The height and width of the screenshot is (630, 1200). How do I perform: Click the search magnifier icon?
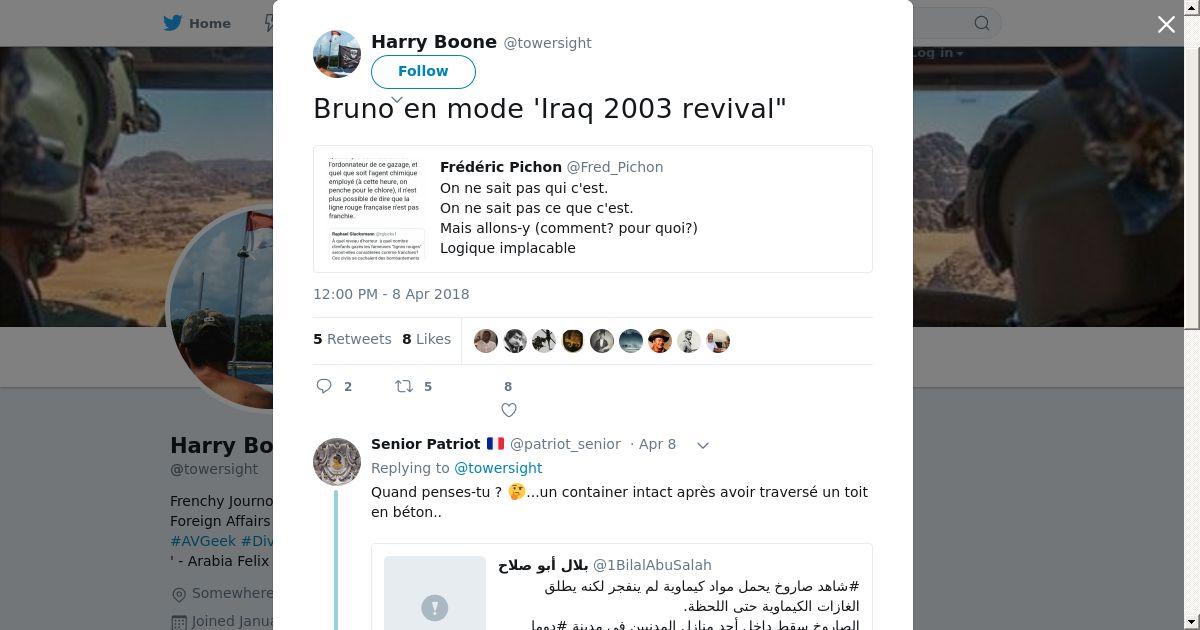pyautogui.click(x=982, y=23)
